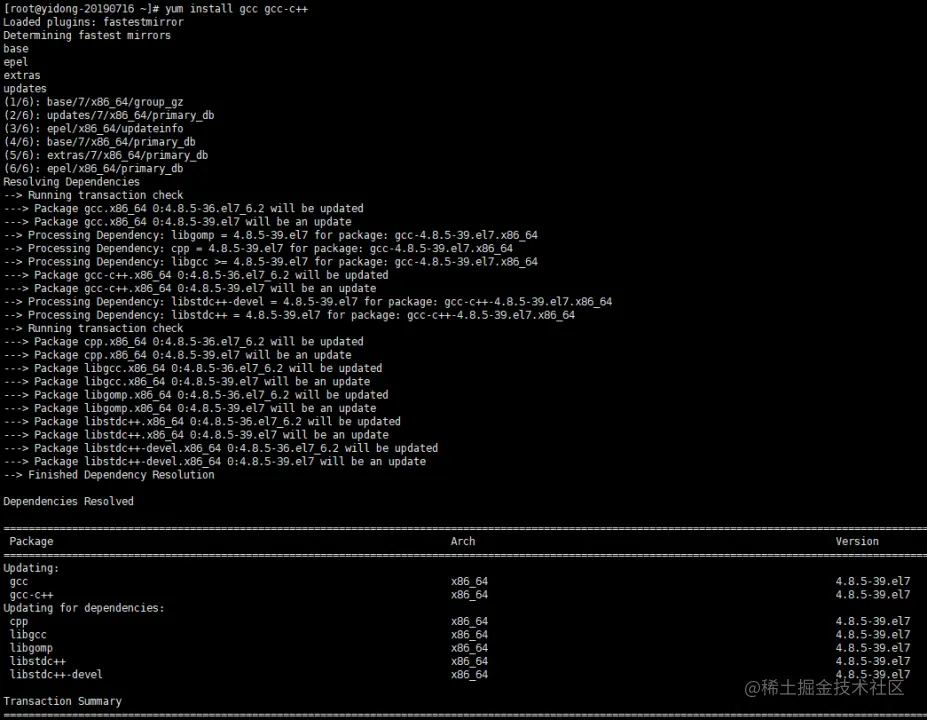The image size is (927, 720).
Task: Select 'Package gcc.x86_64 0:4.8.5-36.el7_6.2 will be updated'
Action: click(x=199, y=209)
